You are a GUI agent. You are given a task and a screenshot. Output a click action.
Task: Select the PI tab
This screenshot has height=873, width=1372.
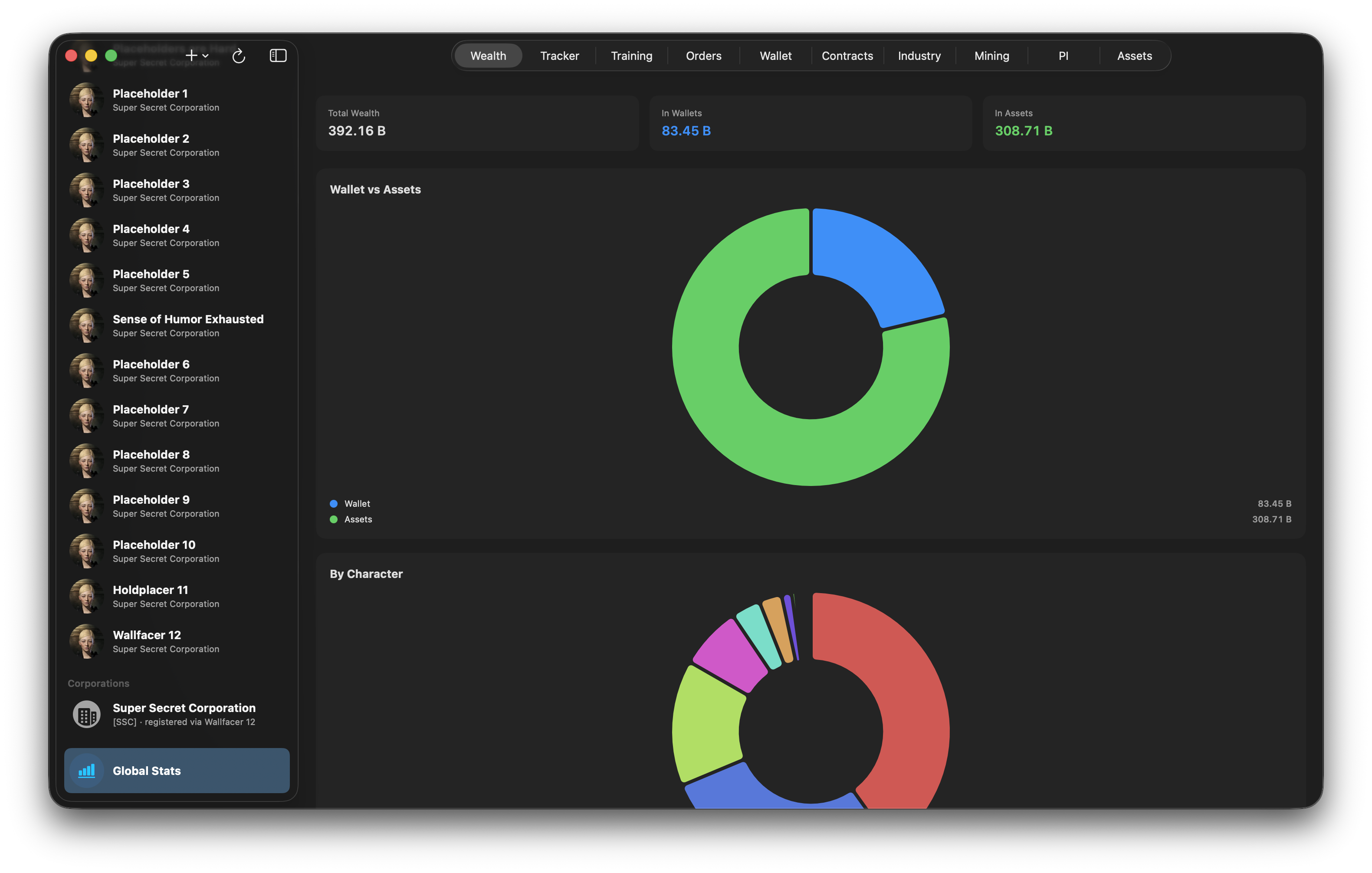pyautogui.click(x=1063, y=56)
